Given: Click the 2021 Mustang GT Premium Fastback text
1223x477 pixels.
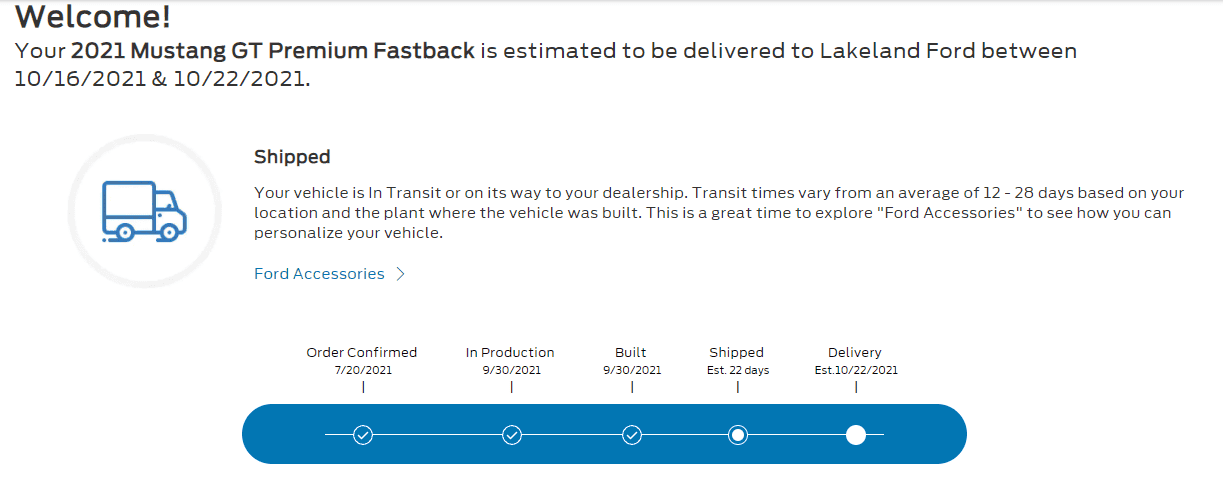Looking at the screenshot, I should [x=273, y=50].
